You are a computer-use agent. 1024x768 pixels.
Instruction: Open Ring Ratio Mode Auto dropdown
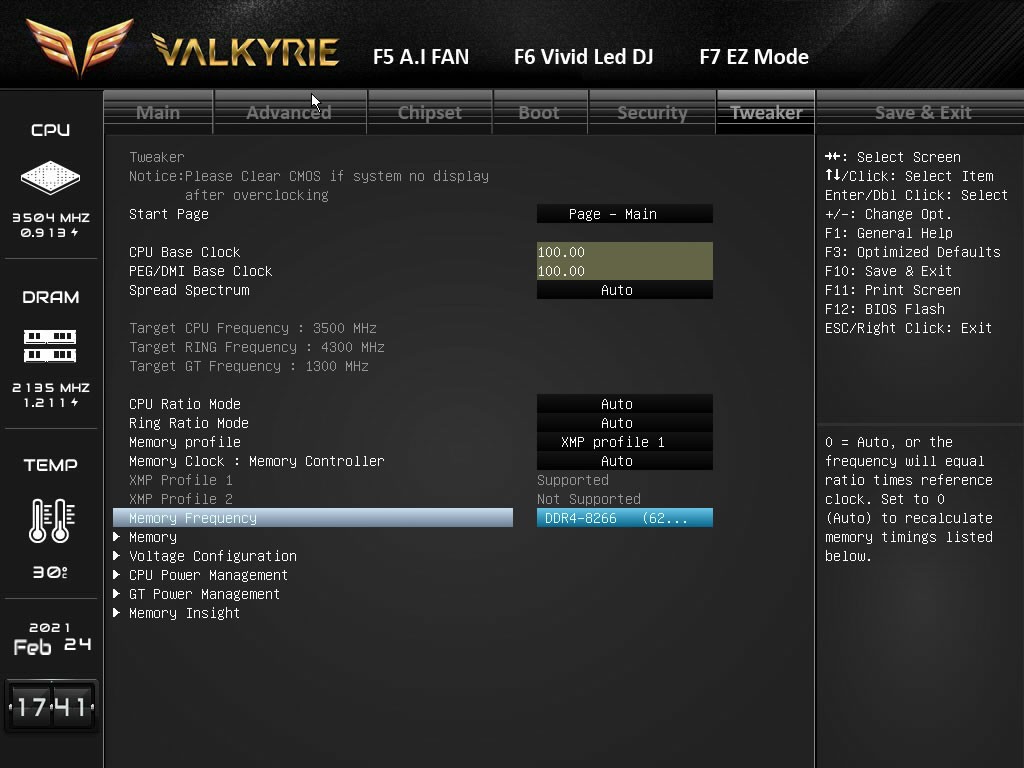[624, 423]
